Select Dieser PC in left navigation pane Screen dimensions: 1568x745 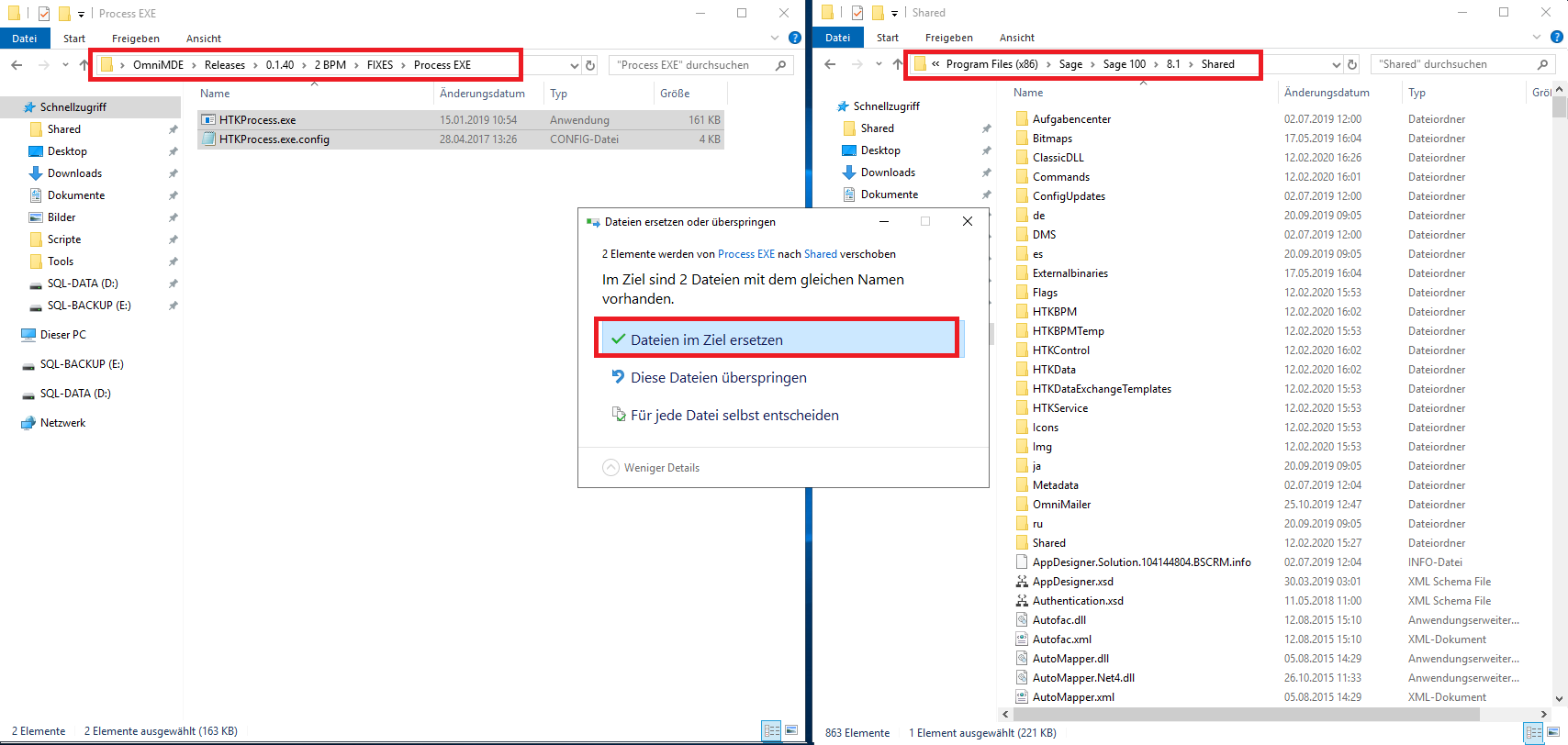(x=62, y=335)
